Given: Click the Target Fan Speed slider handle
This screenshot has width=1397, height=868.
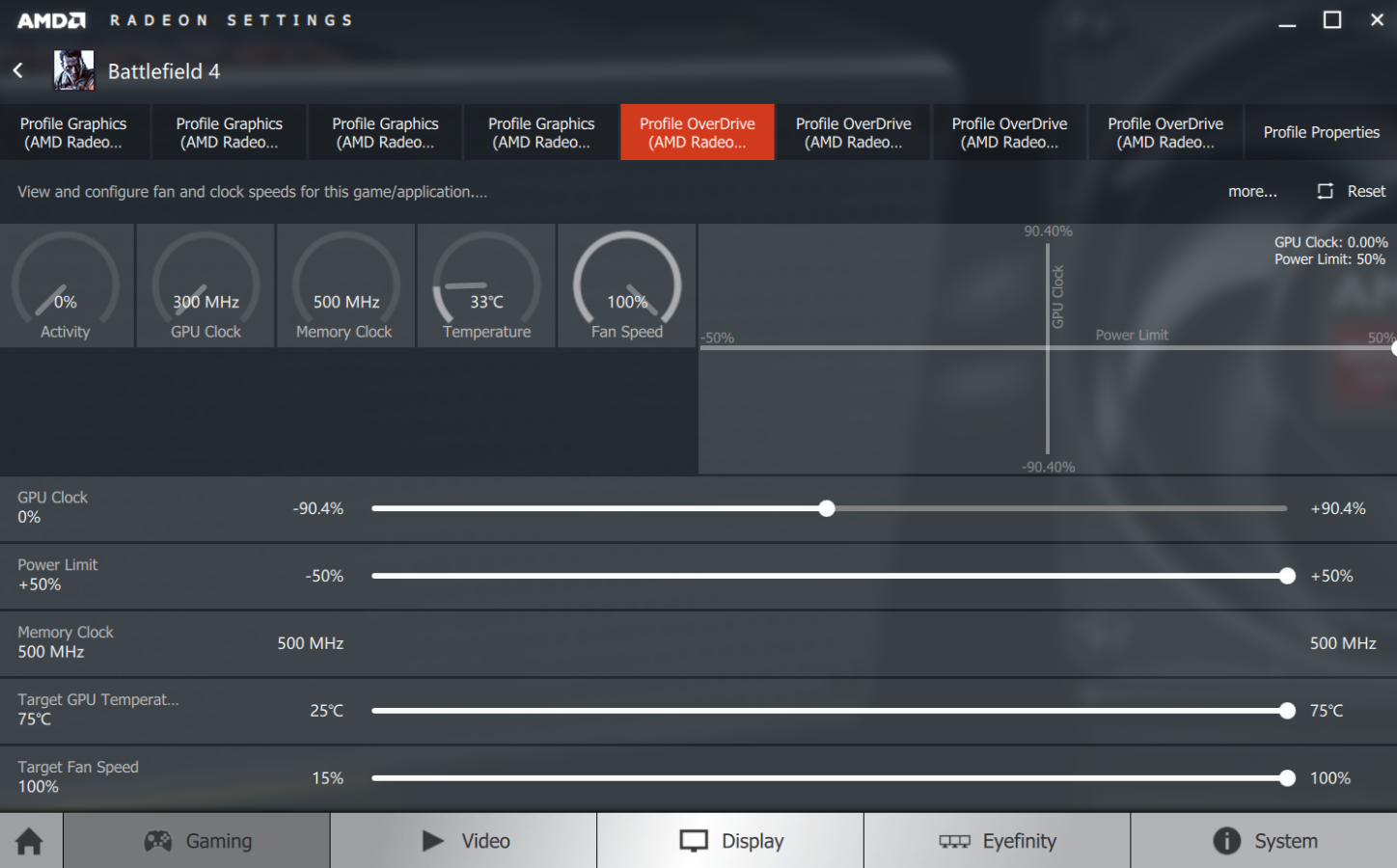Looking at the screenshot, I should pos(1287,778).
